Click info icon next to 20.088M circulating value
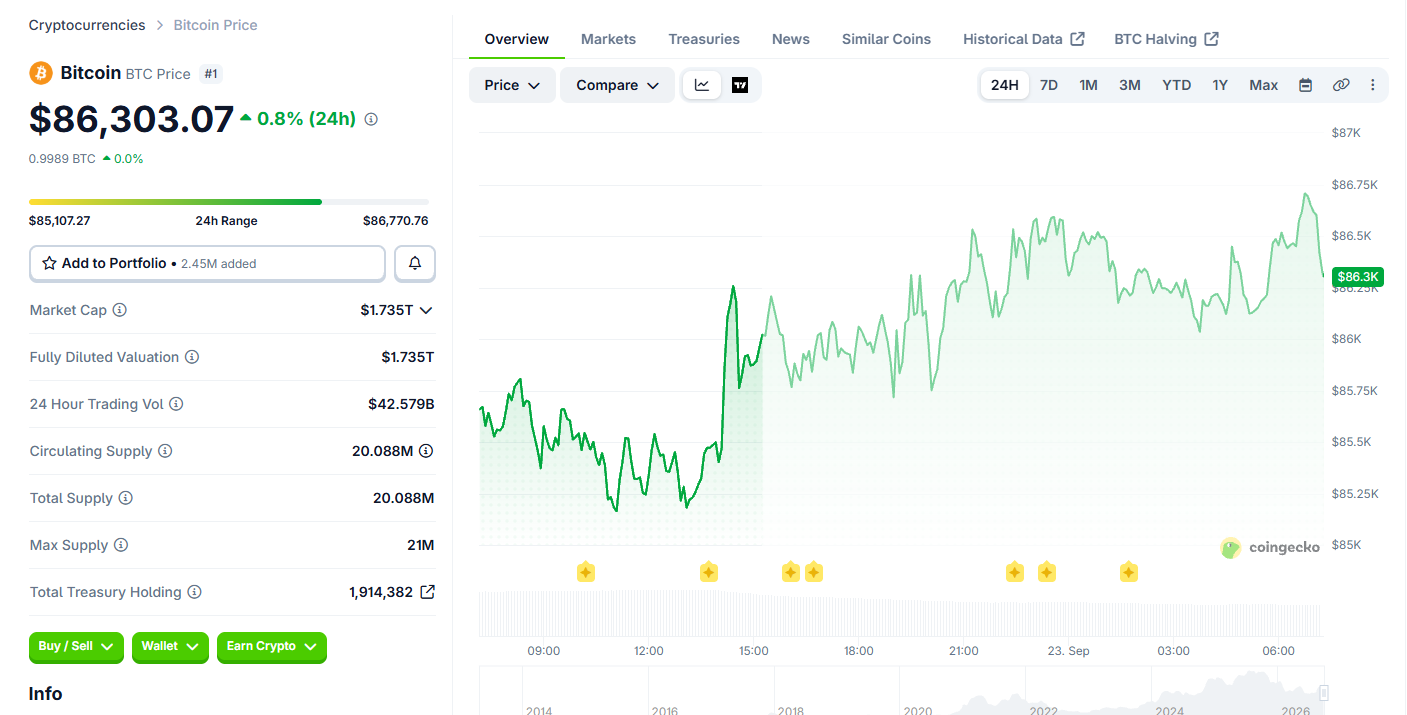Image resolution: width=1407 pixels, height=715 pixels. (426, 451)
